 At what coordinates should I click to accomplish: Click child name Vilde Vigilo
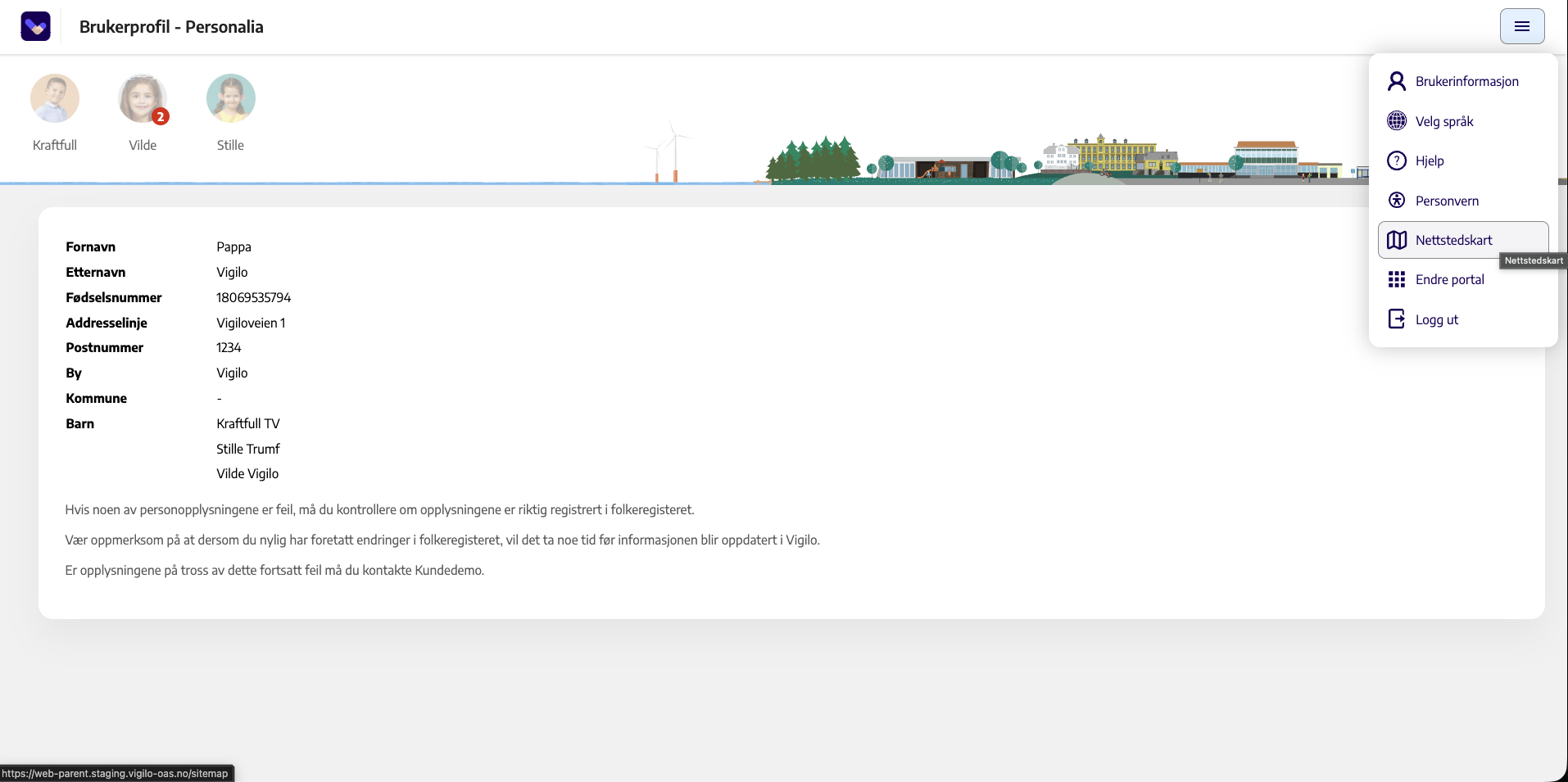tap(247, 473)
